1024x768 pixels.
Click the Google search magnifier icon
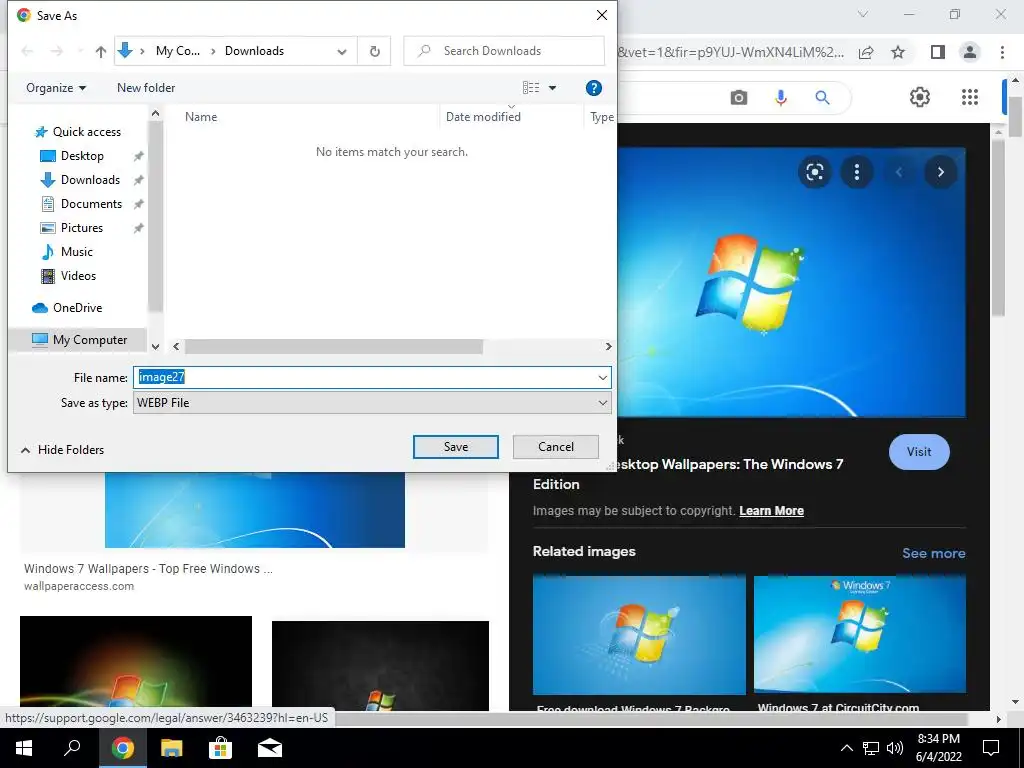(822, 98)
